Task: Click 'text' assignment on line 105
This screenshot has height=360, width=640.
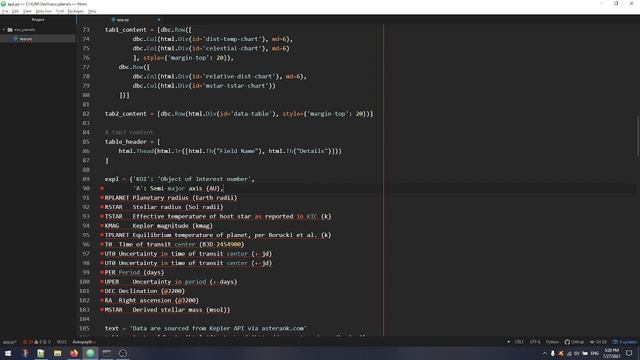Action: (111, 328)
